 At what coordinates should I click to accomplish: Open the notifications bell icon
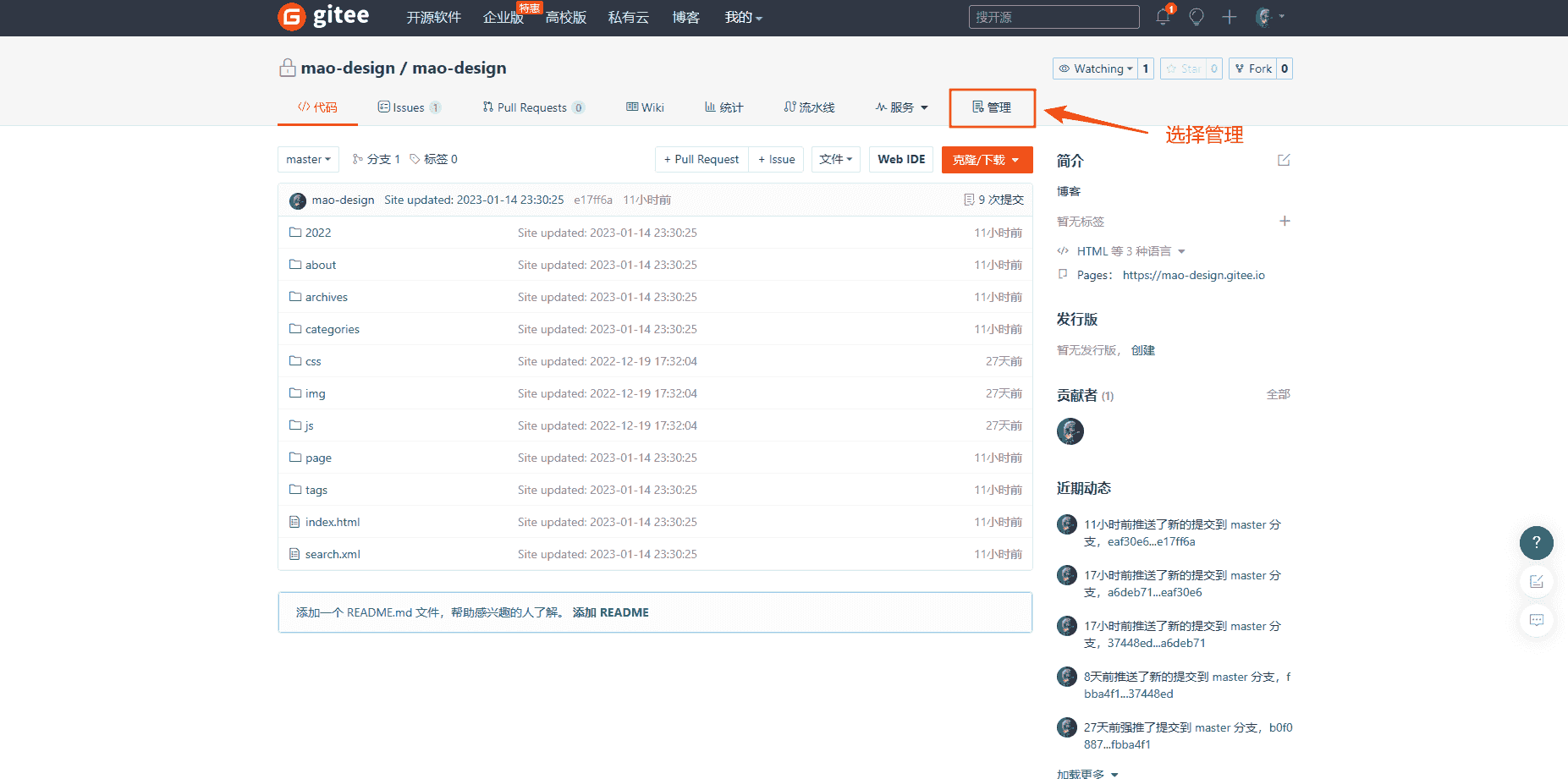pos(1163,17)
